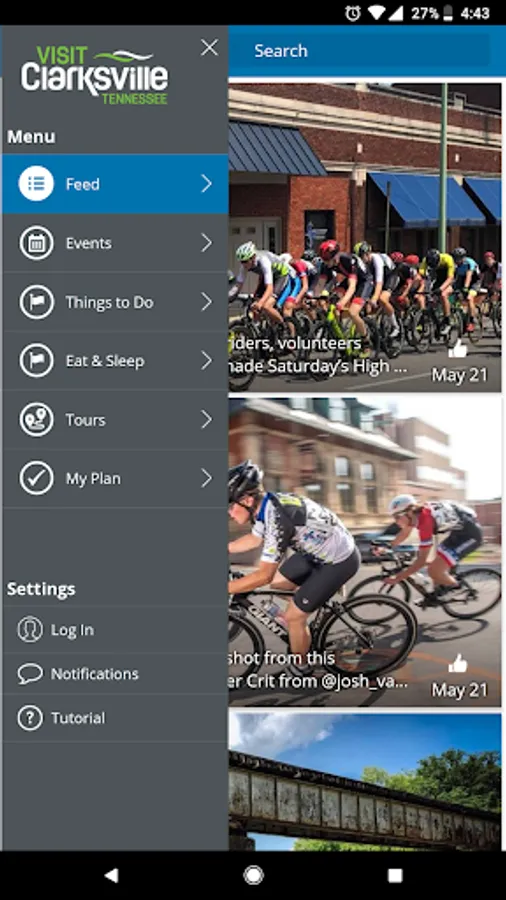The image size is (506, 900).
Task: Tap the Eat & Sleep flag icon
Action: tap(36, 361)
